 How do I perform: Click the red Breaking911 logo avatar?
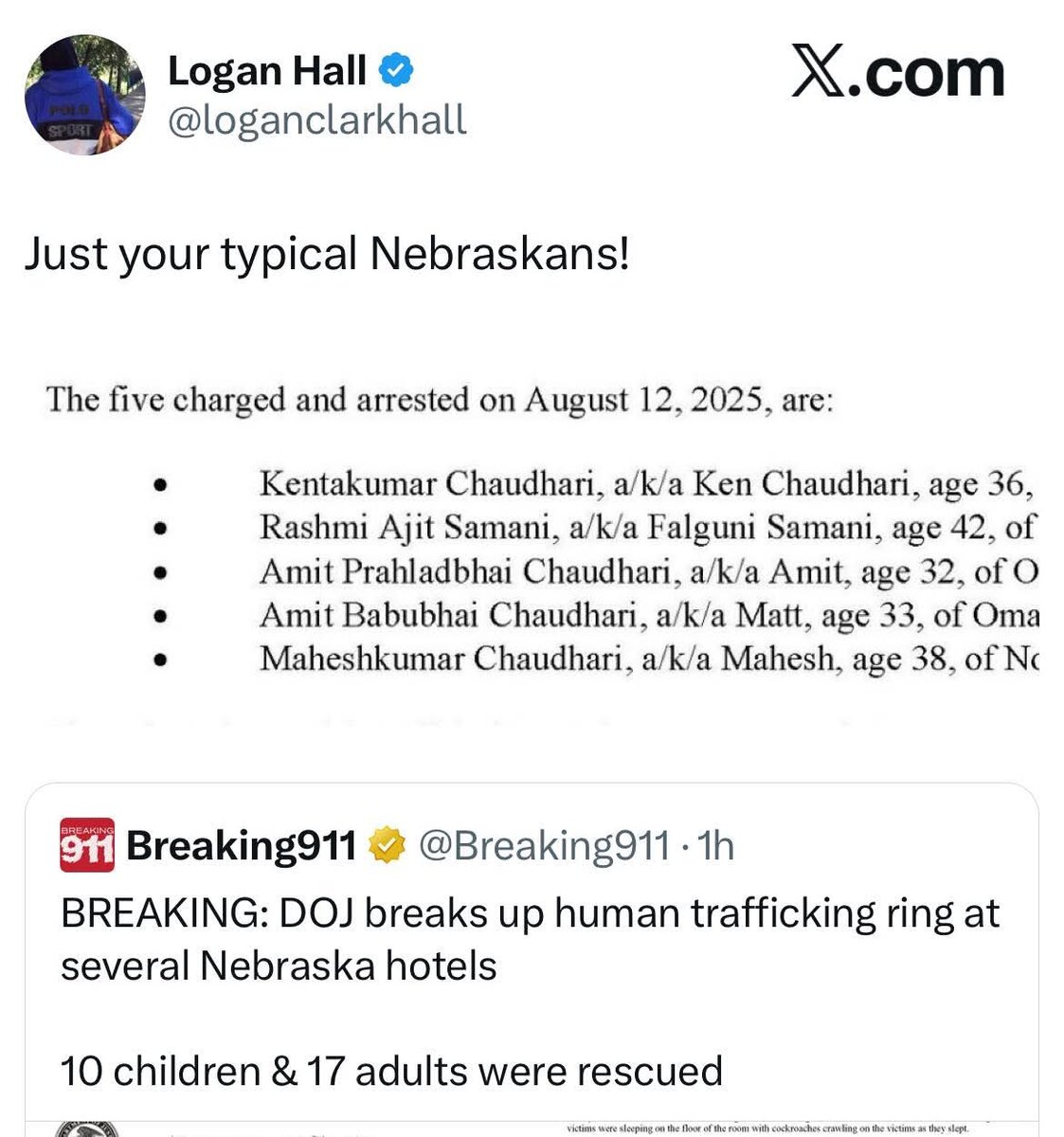coord(87,844)
